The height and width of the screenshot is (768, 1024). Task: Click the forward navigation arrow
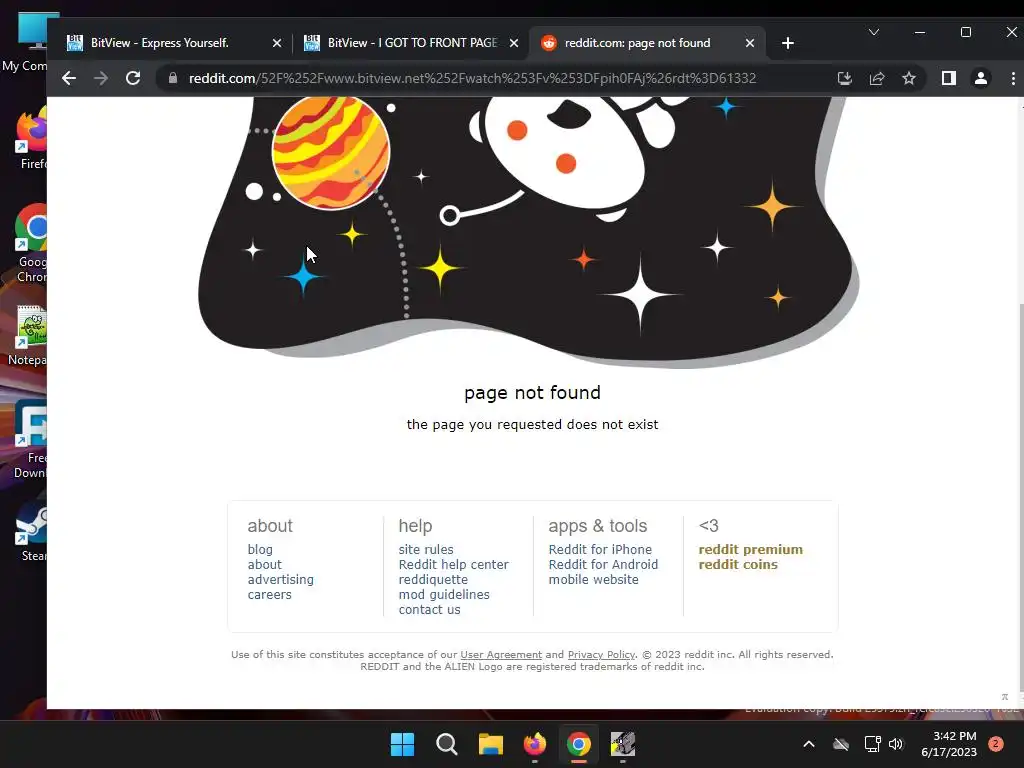coord(101,78)
